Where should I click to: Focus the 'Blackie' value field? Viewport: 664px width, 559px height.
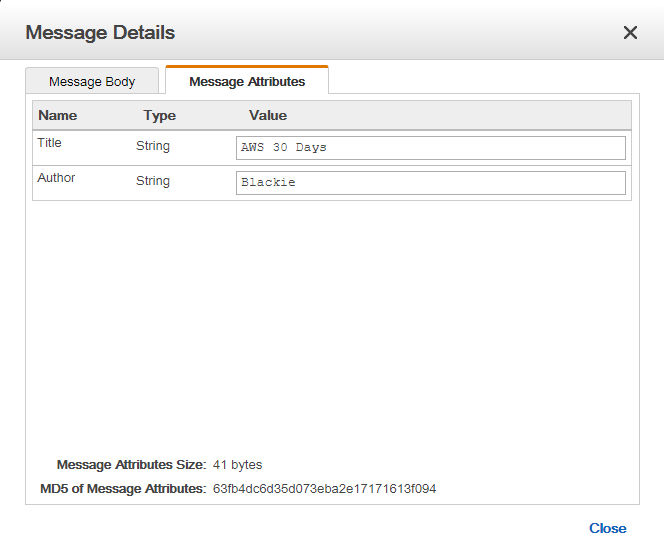pyautogui.click(x=430, y=183)
